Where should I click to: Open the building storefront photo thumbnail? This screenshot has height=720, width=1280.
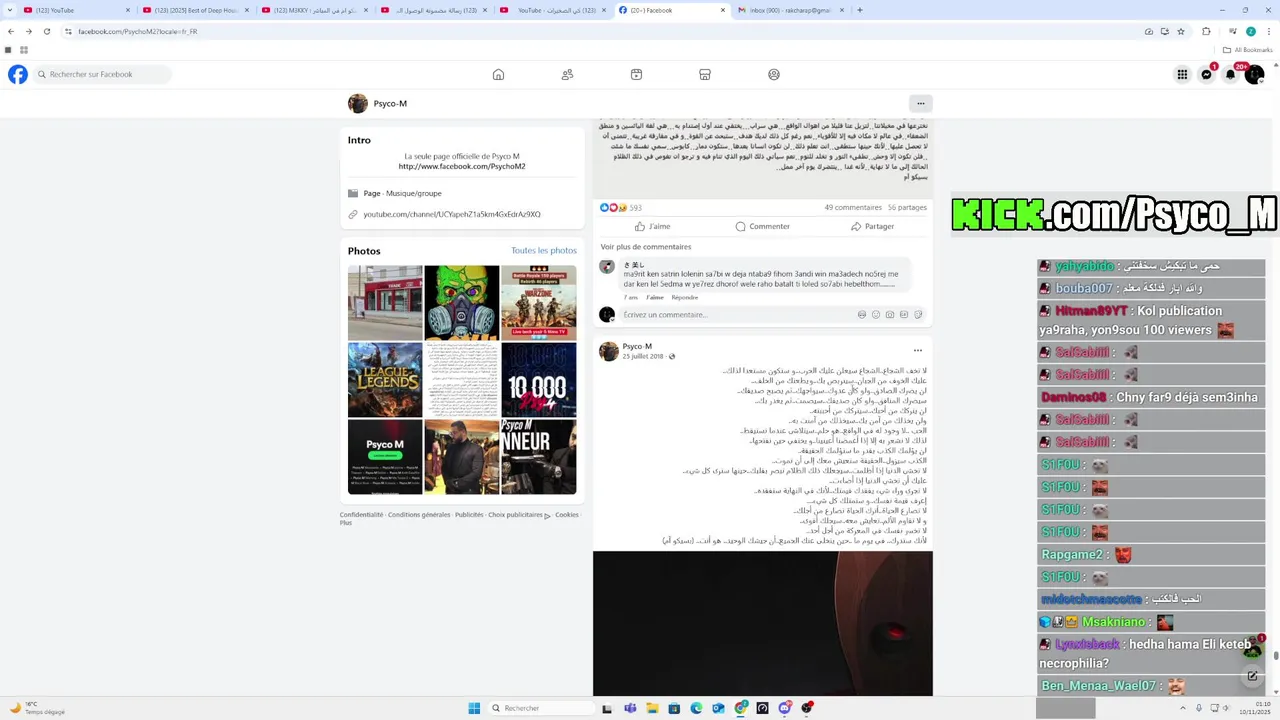tap(385, 302)
